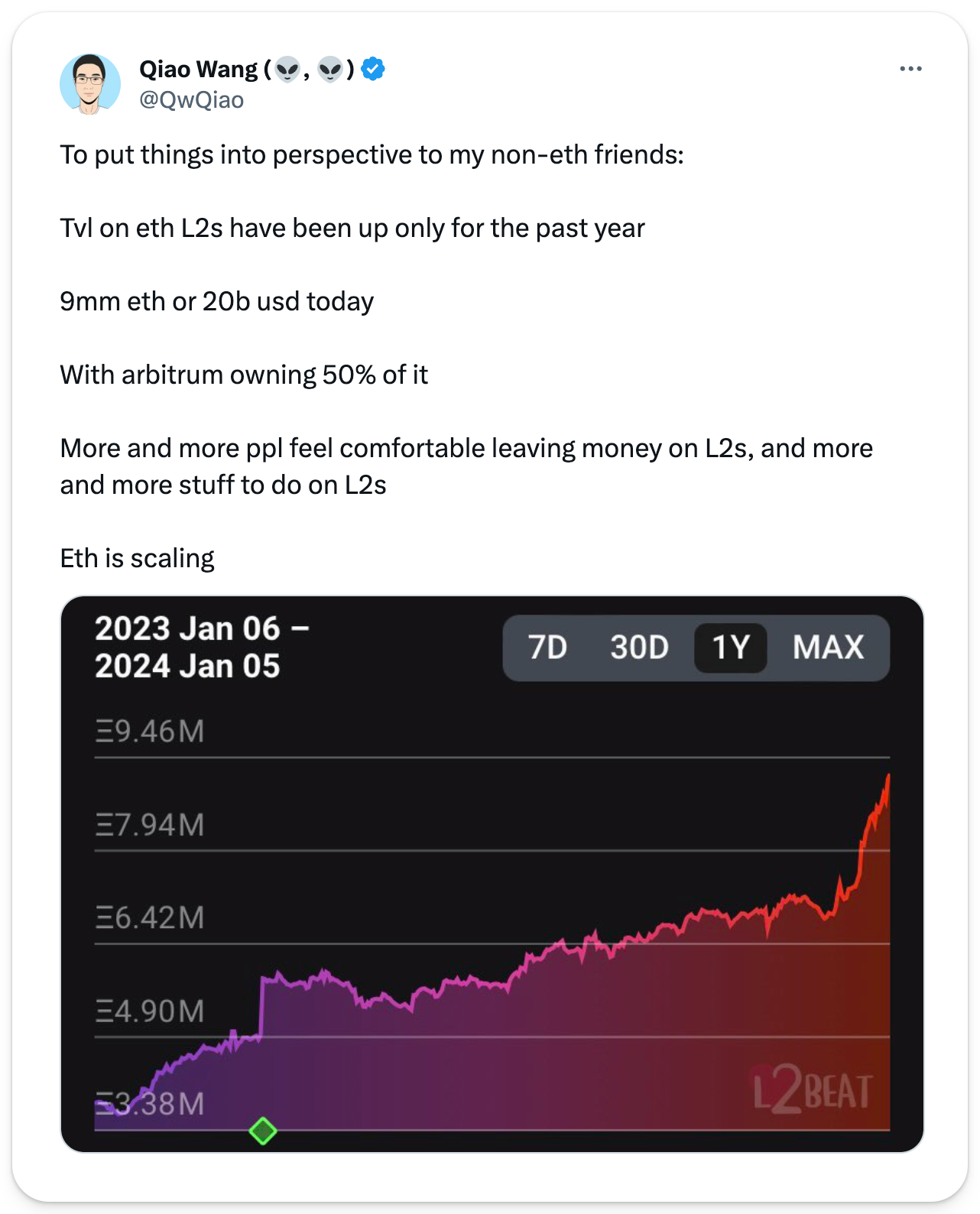Viewport: 980px width, 1214px height.
Task: Open the tweet's more options ellipsis
Action: coord(910,69)
